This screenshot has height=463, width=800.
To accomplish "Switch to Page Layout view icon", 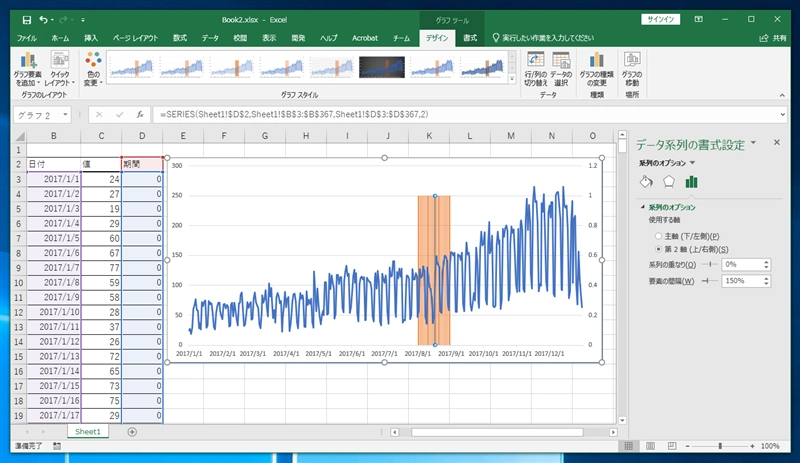I will pyautogui.click(x=651, y=446).
